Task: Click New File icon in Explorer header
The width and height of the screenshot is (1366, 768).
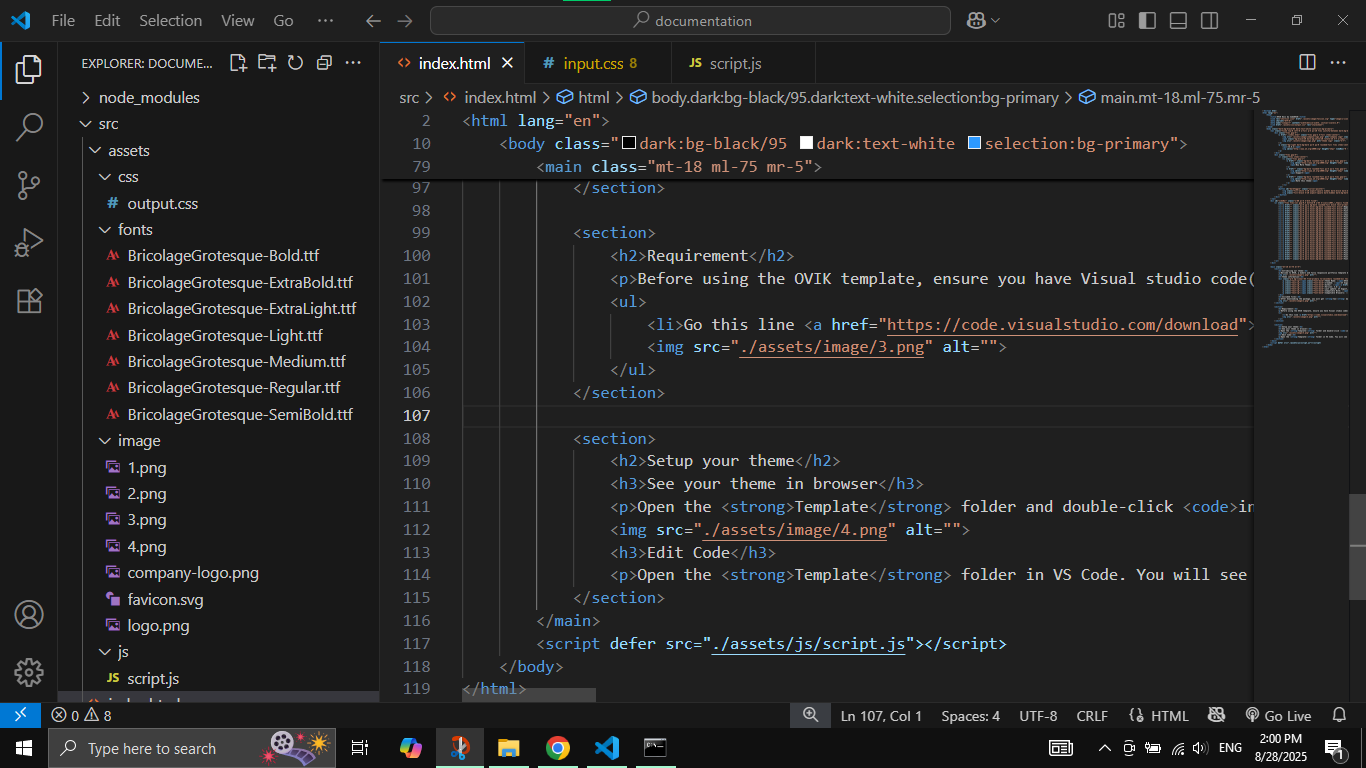Action: tap(238, 63)
